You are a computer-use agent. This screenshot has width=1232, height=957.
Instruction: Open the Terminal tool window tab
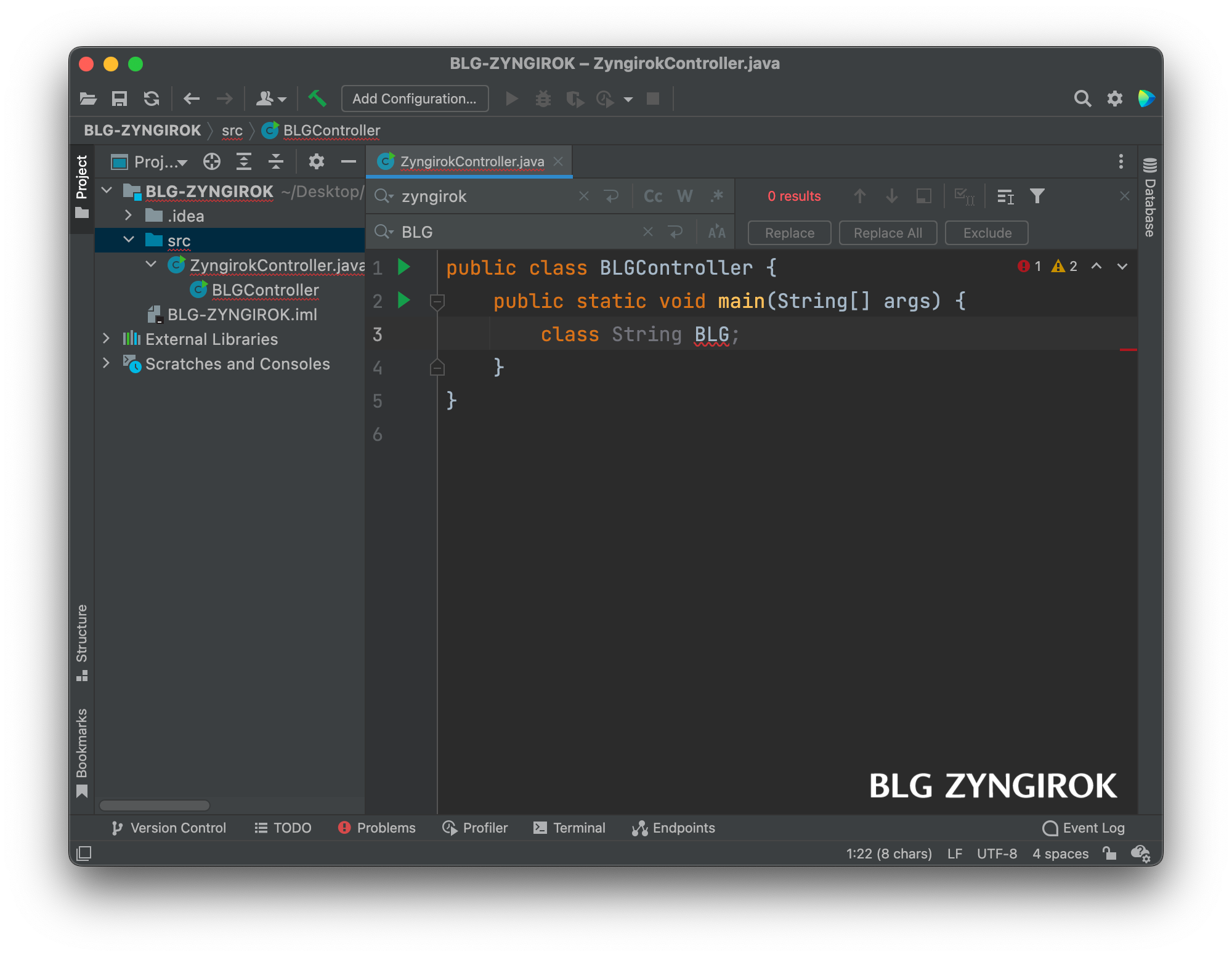[x=570, y=828]
